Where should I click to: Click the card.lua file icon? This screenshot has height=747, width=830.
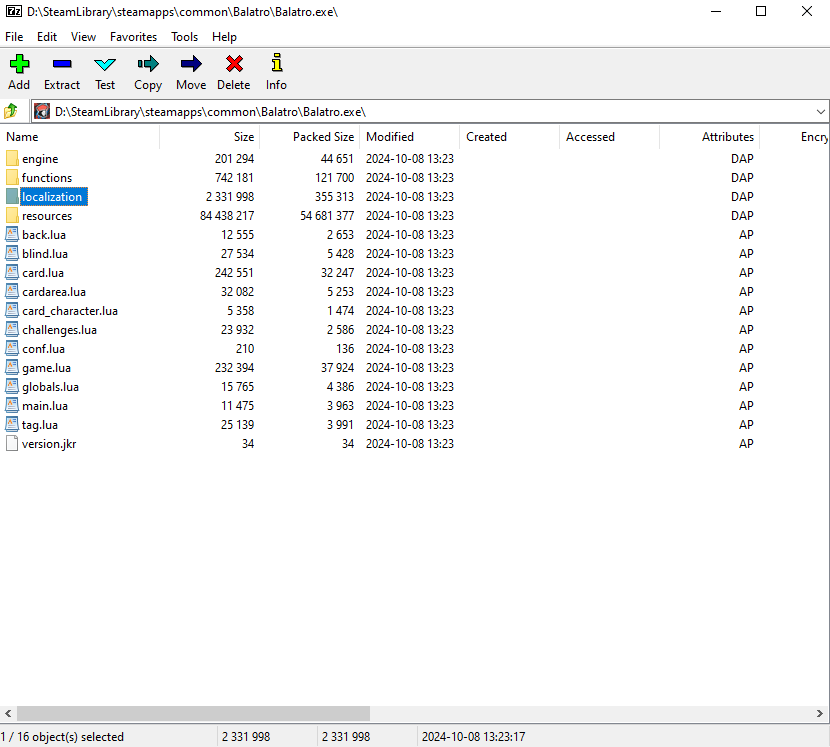click(12, 273)
